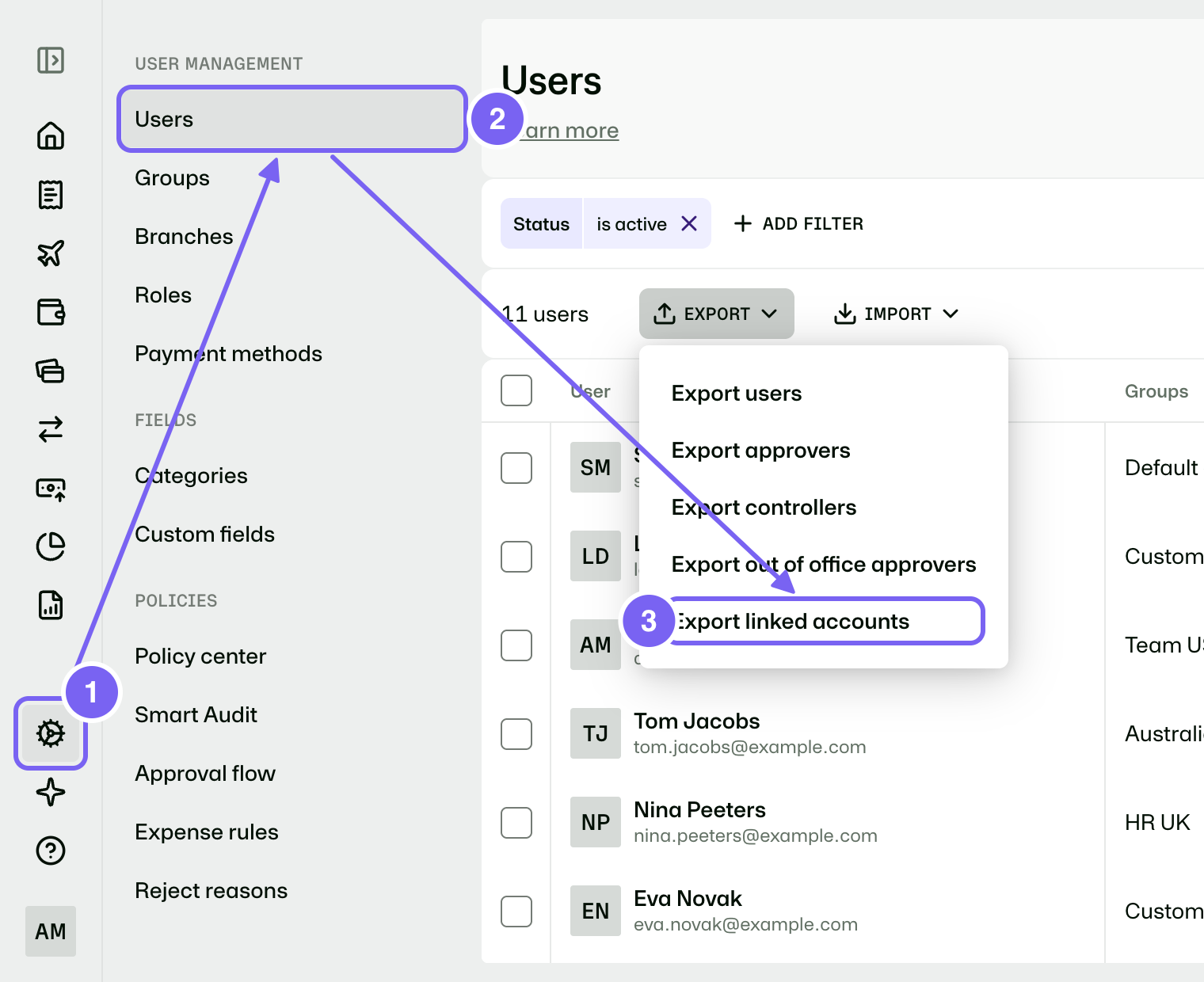Open the receipt expenses icon

(x=51, y=195)
